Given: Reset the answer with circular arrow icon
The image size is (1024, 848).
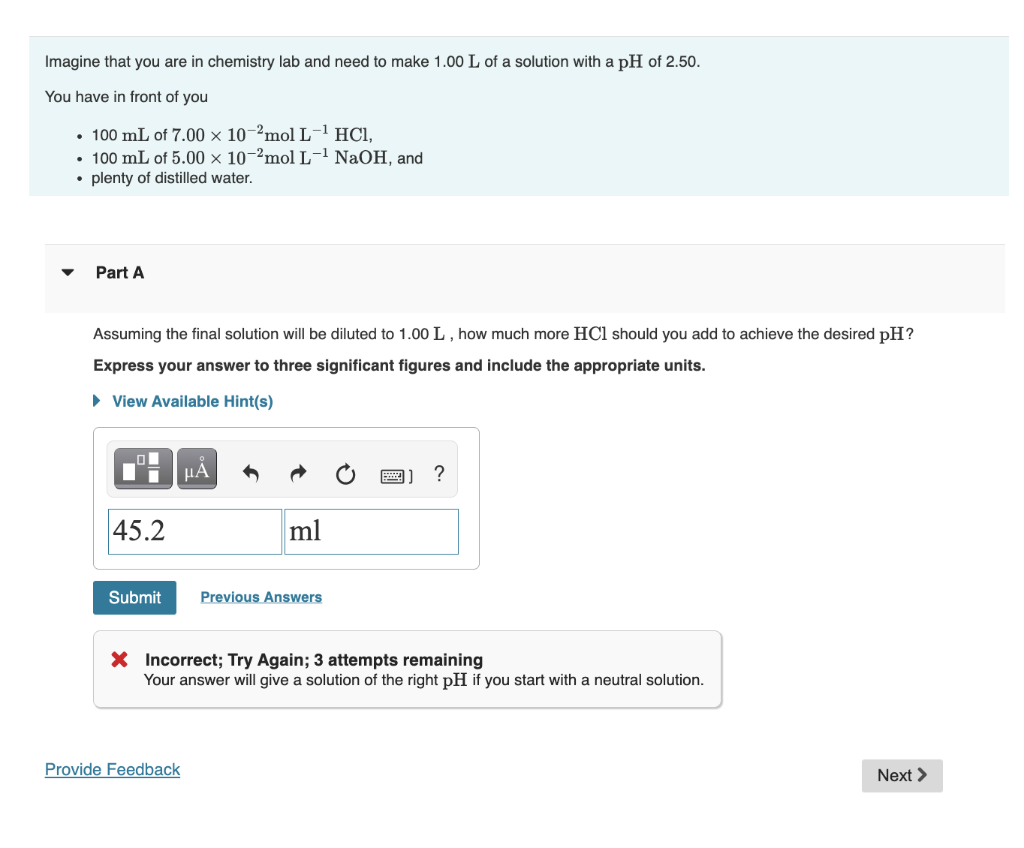Looking at the screenshot, I should (x=345, y=475).
